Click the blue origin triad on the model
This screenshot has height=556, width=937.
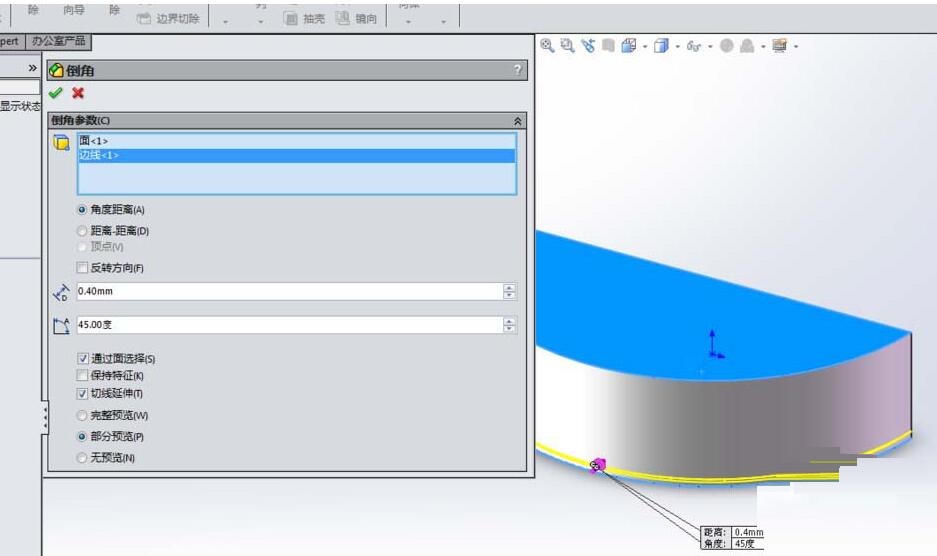click(714, 345)
